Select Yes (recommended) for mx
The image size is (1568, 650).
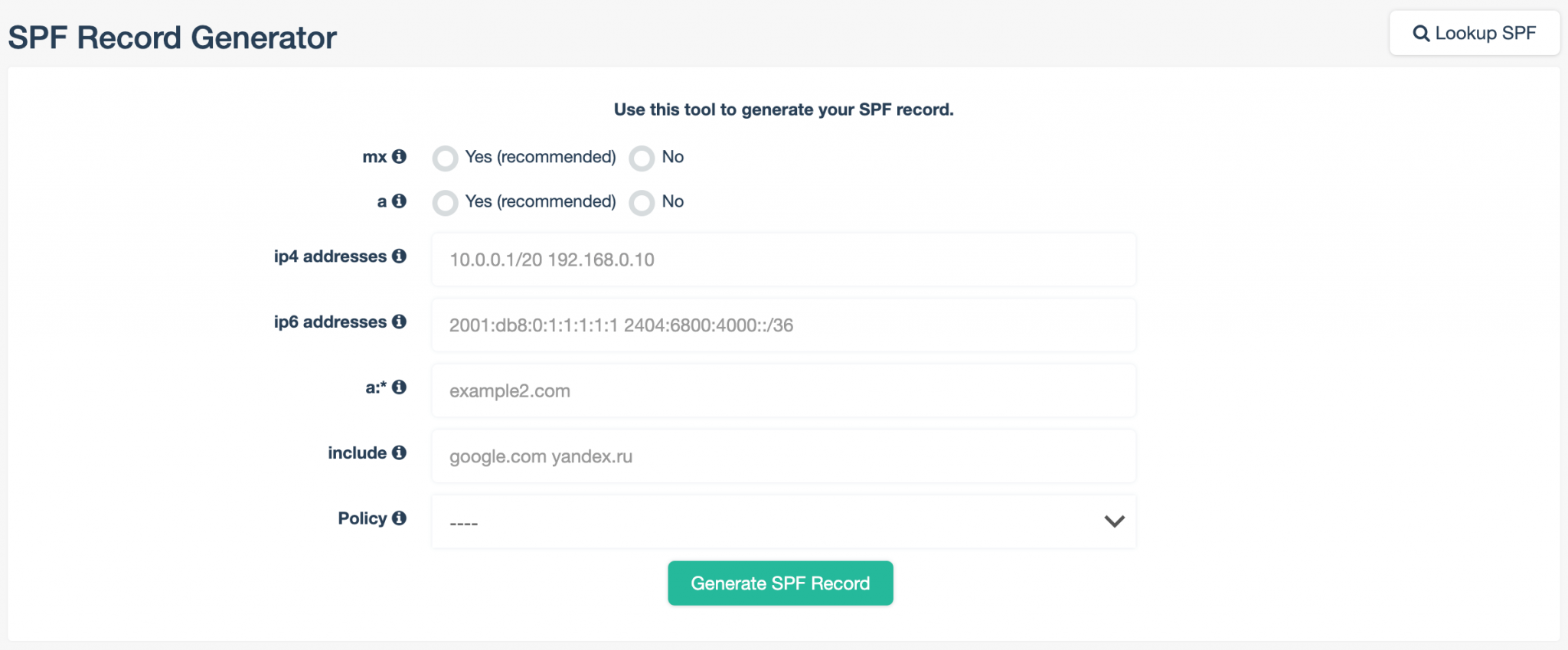(445, 158)
